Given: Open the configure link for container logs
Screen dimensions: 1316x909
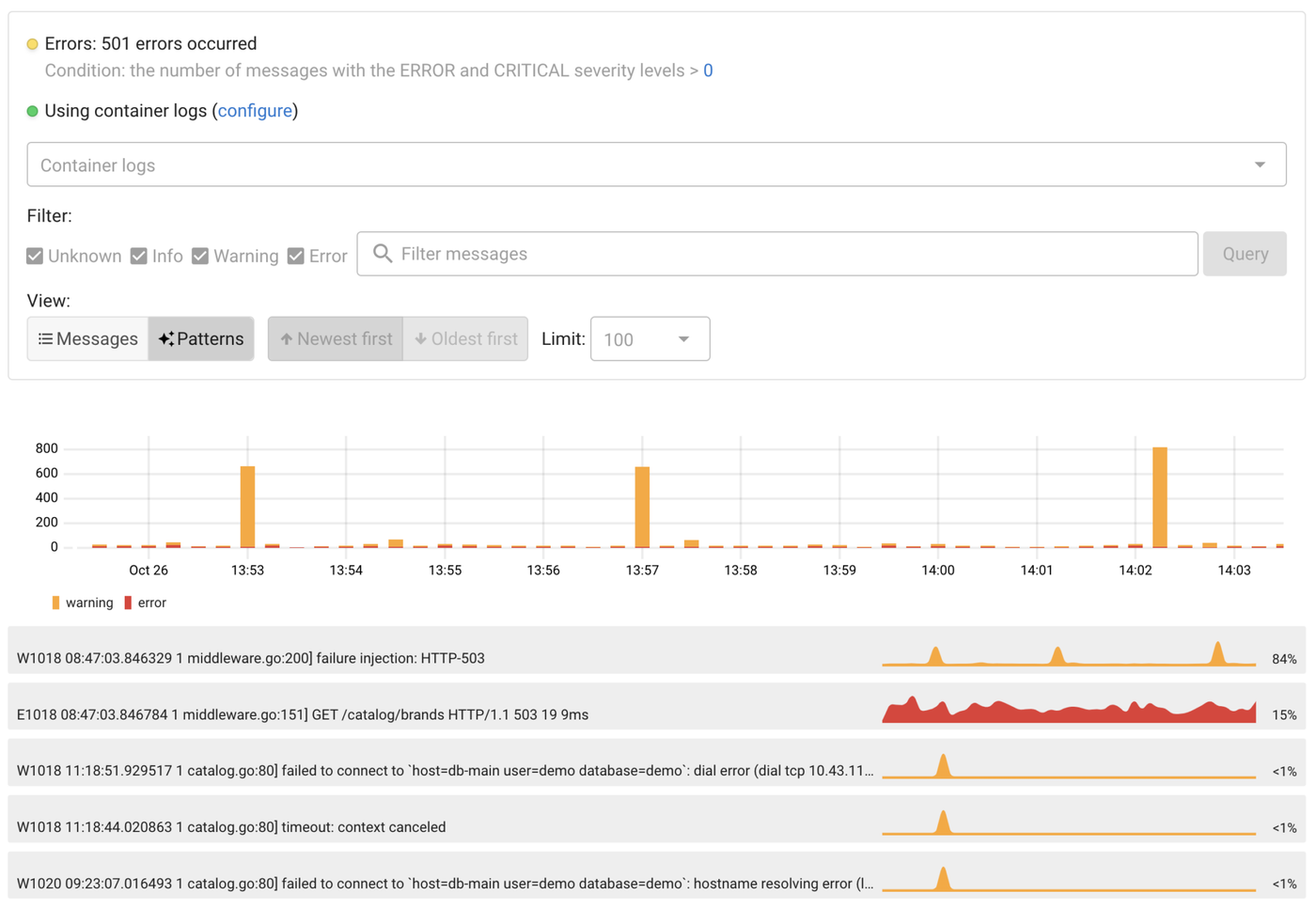Looking at the screenshot, I should click(255, 110).
